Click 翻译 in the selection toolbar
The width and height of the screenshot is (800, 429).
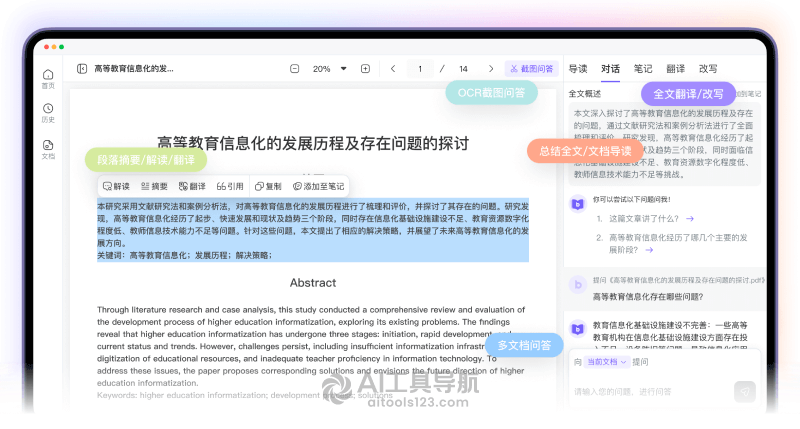pos(192,186)
